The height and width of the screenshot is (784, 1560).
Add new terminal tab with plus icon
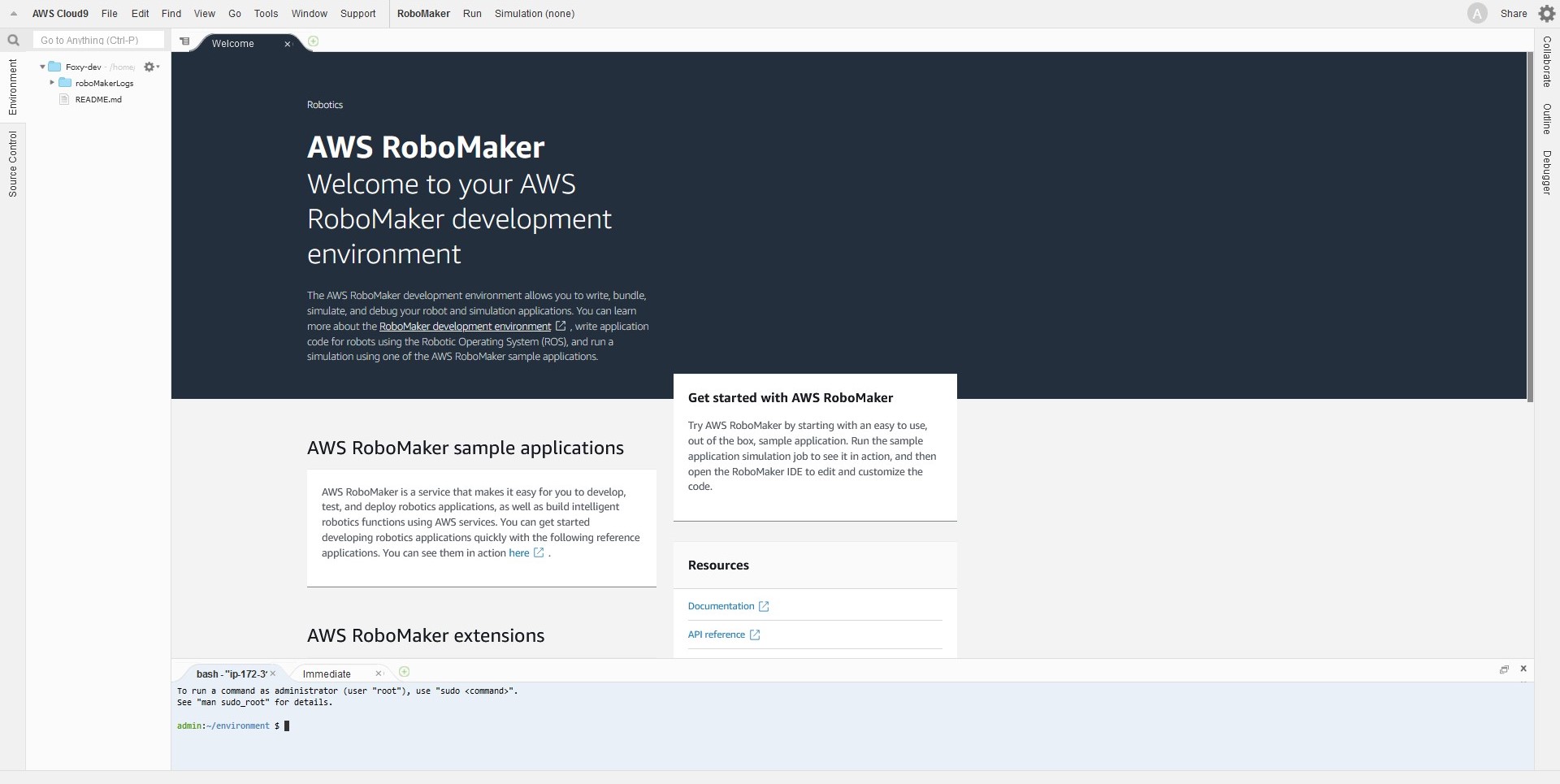coord(405,672)
